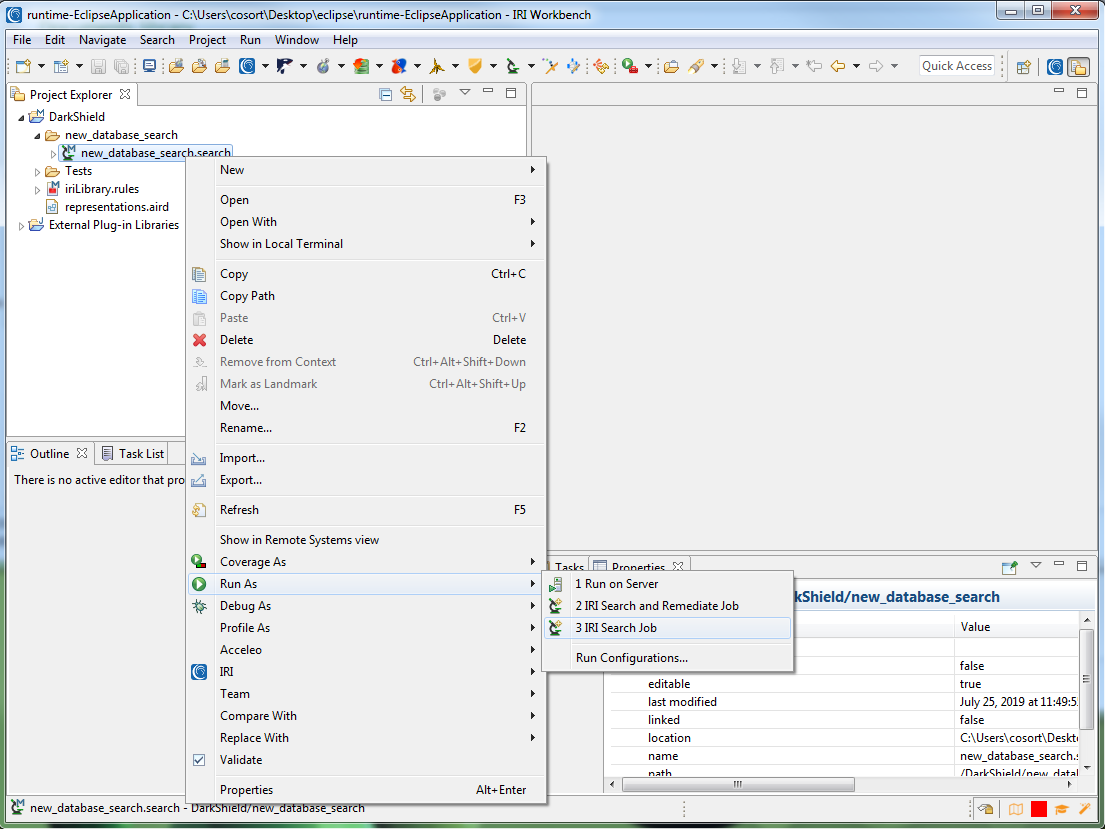Open the Team submenu
1105x829 pixels.
click(365, 694)
